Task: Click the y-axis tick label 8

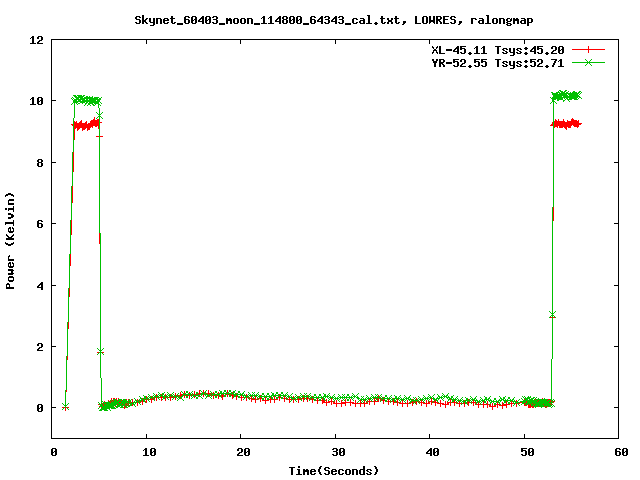Action: tap(40, 163)
